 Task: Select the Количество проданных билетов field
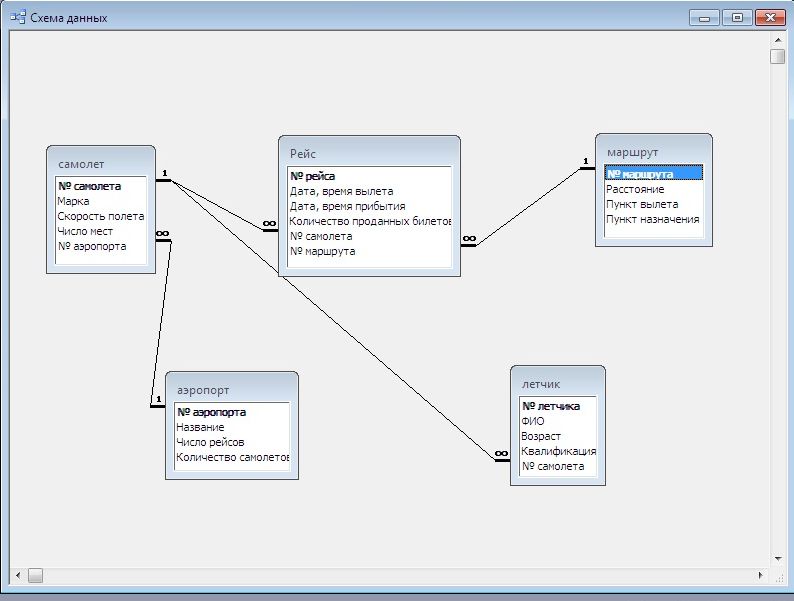[x=370, y=221]
